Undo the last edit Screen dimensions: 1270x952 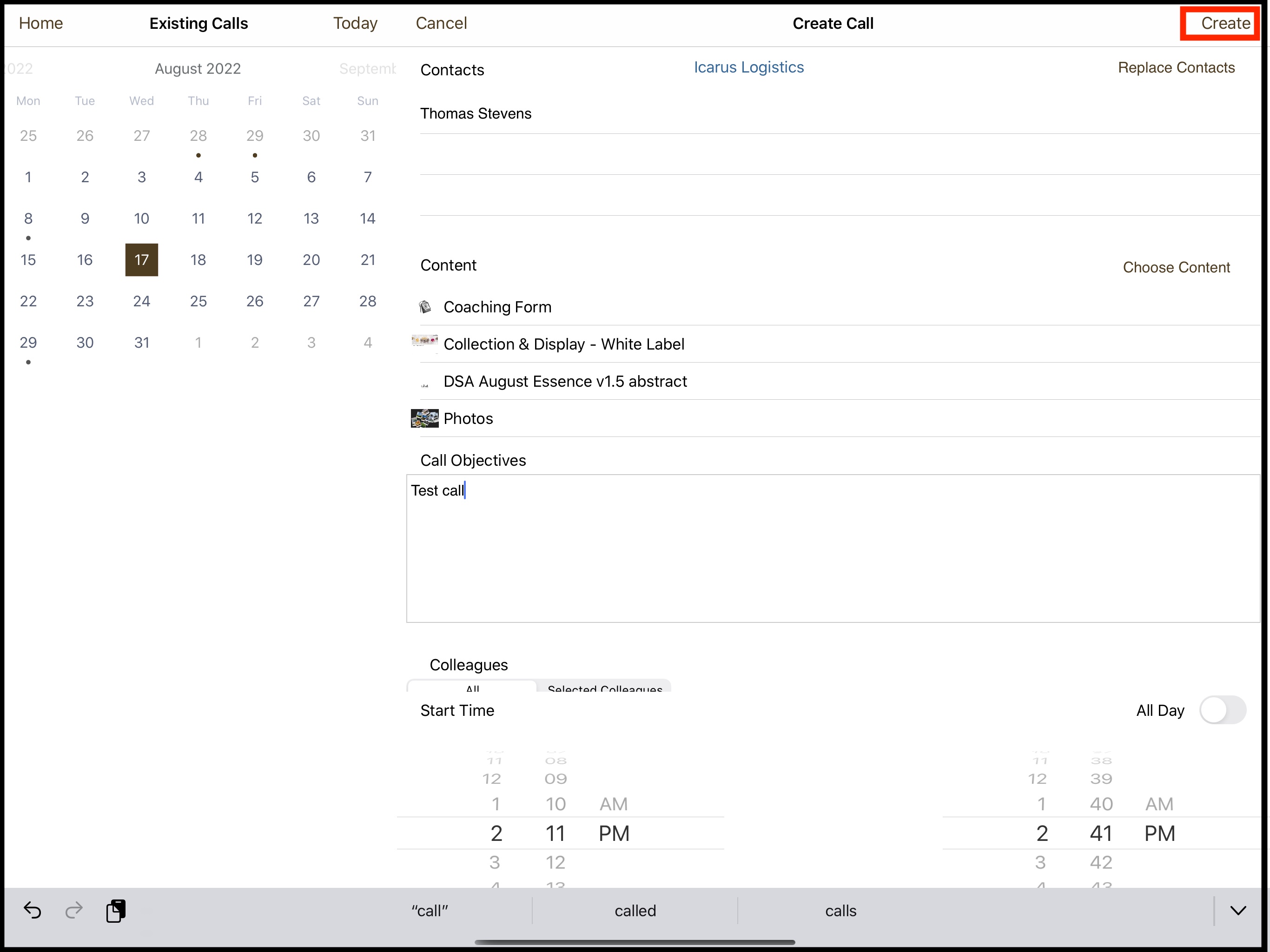coord(32,911)
